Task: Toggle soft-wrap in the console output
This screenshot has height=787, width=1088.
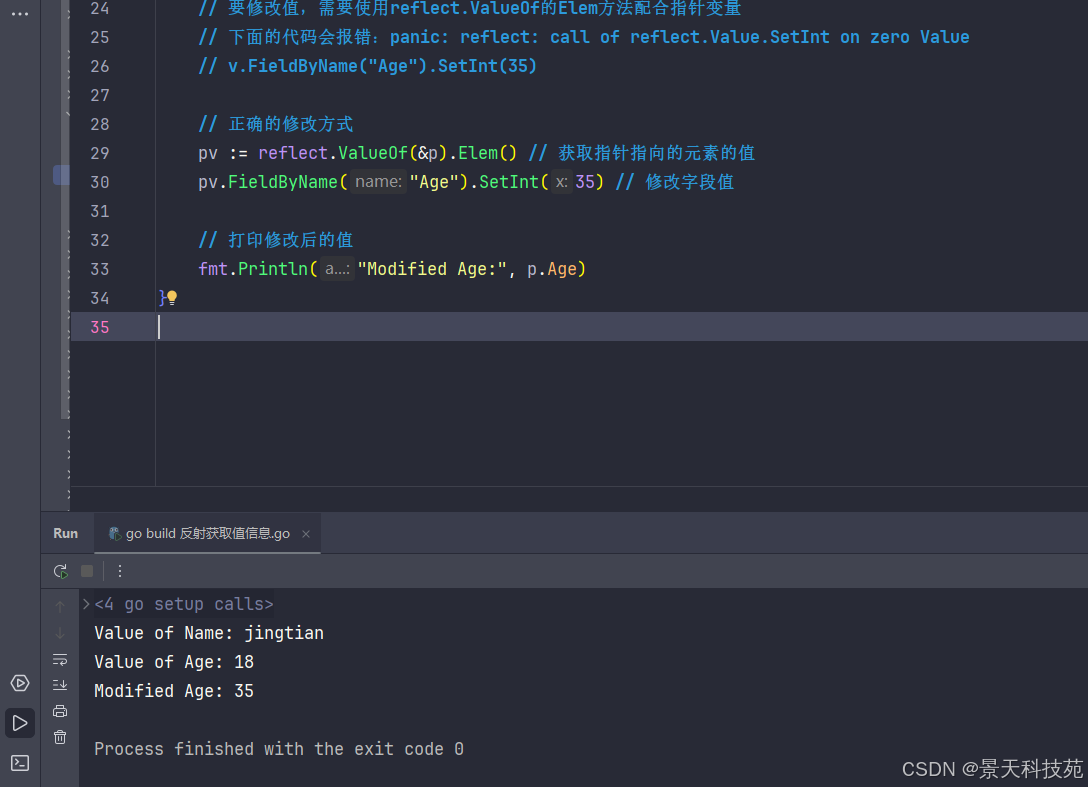Action: 60,659
